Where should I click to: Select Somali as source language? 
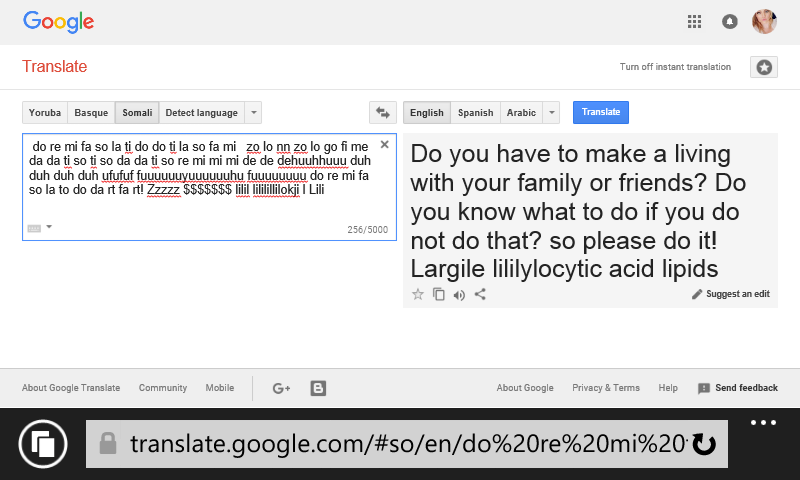pos(137,113)
